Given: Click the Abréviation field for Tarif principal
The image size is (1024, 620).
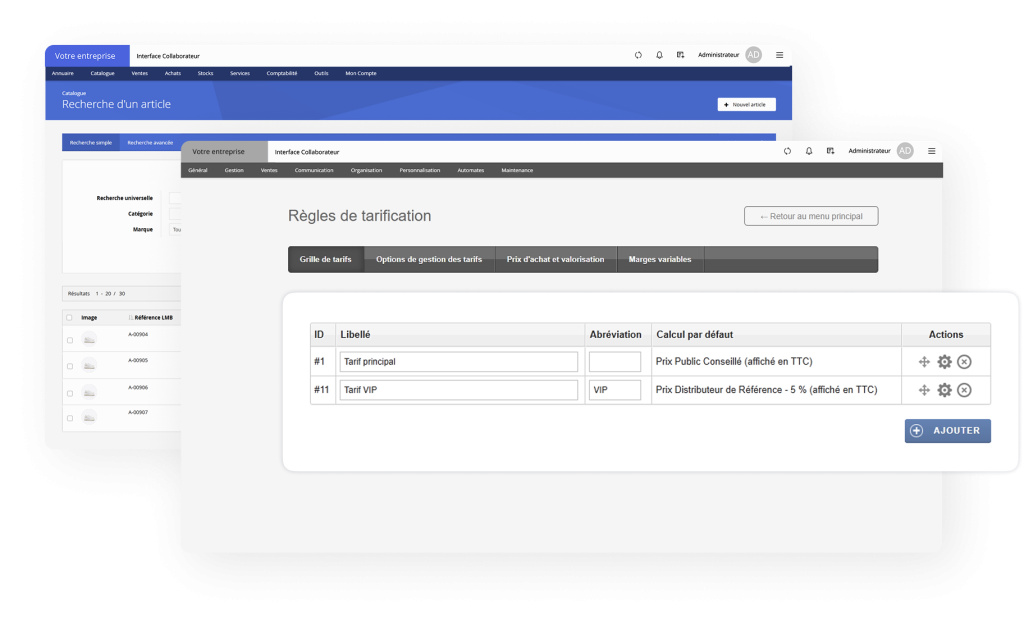Looking at the screenshot, I should [x=614, y=362].
